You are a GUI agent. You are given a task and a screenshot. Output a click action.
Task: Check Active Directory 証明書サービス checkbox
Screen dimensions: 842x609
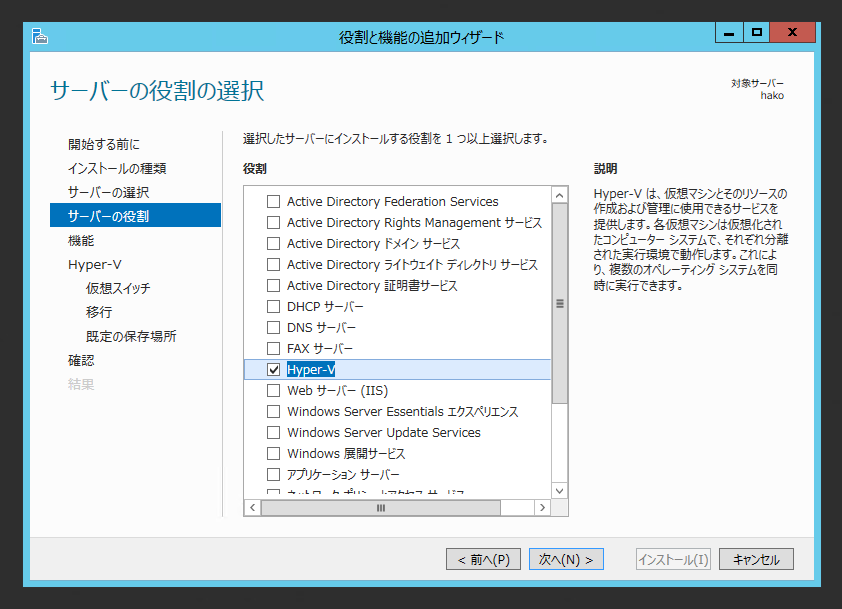(273, 285)
